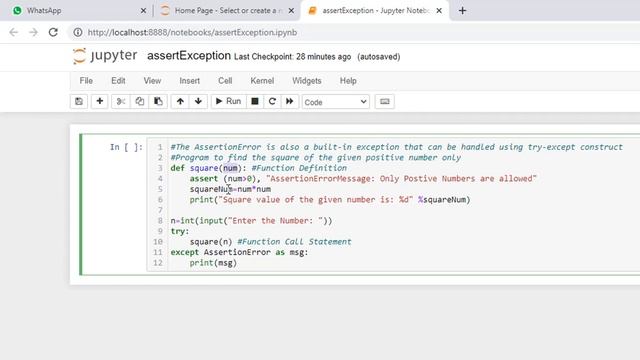Viewport: 640px width, 360px height.
Task: Click the 'square(n)' function call line
Action: [x=270, y=242]
